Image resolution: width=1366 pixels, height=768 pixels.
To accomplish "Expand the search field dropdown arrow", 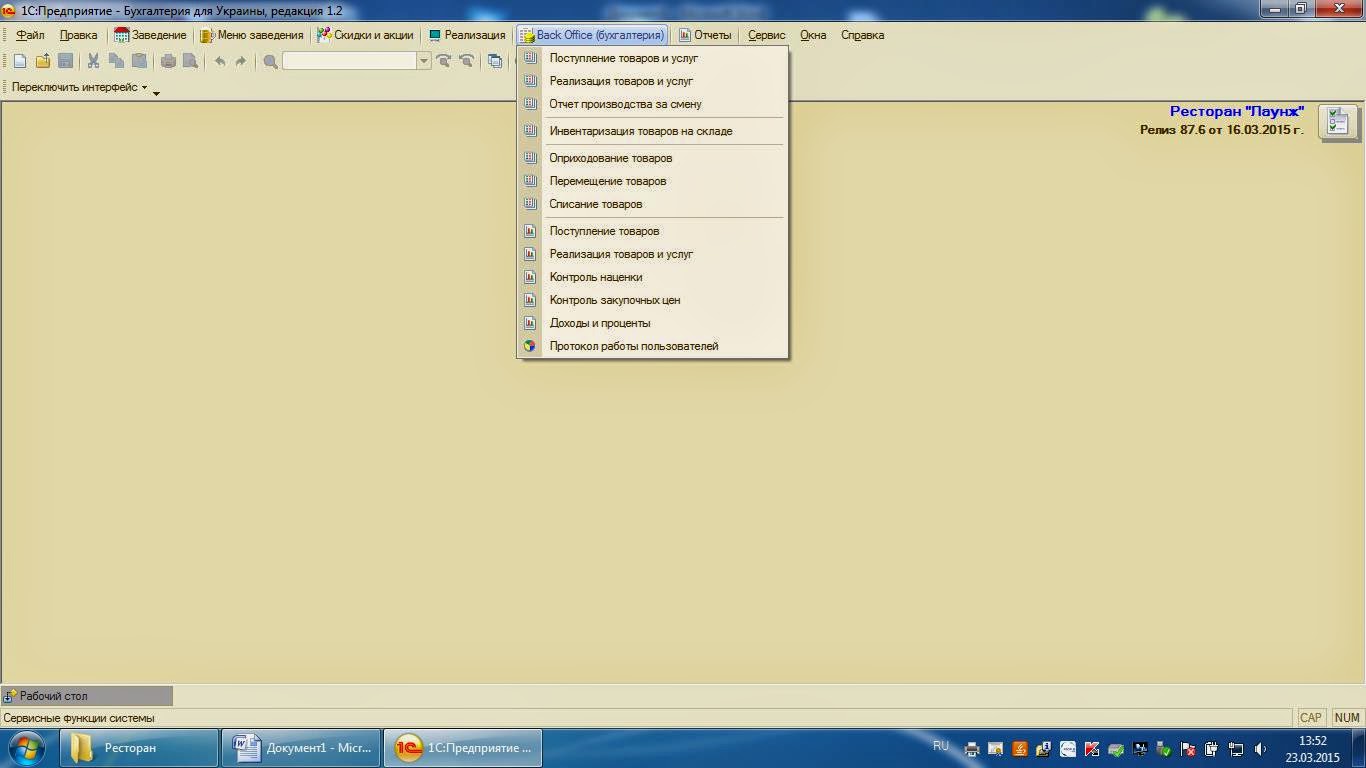I will pos(424,61).
